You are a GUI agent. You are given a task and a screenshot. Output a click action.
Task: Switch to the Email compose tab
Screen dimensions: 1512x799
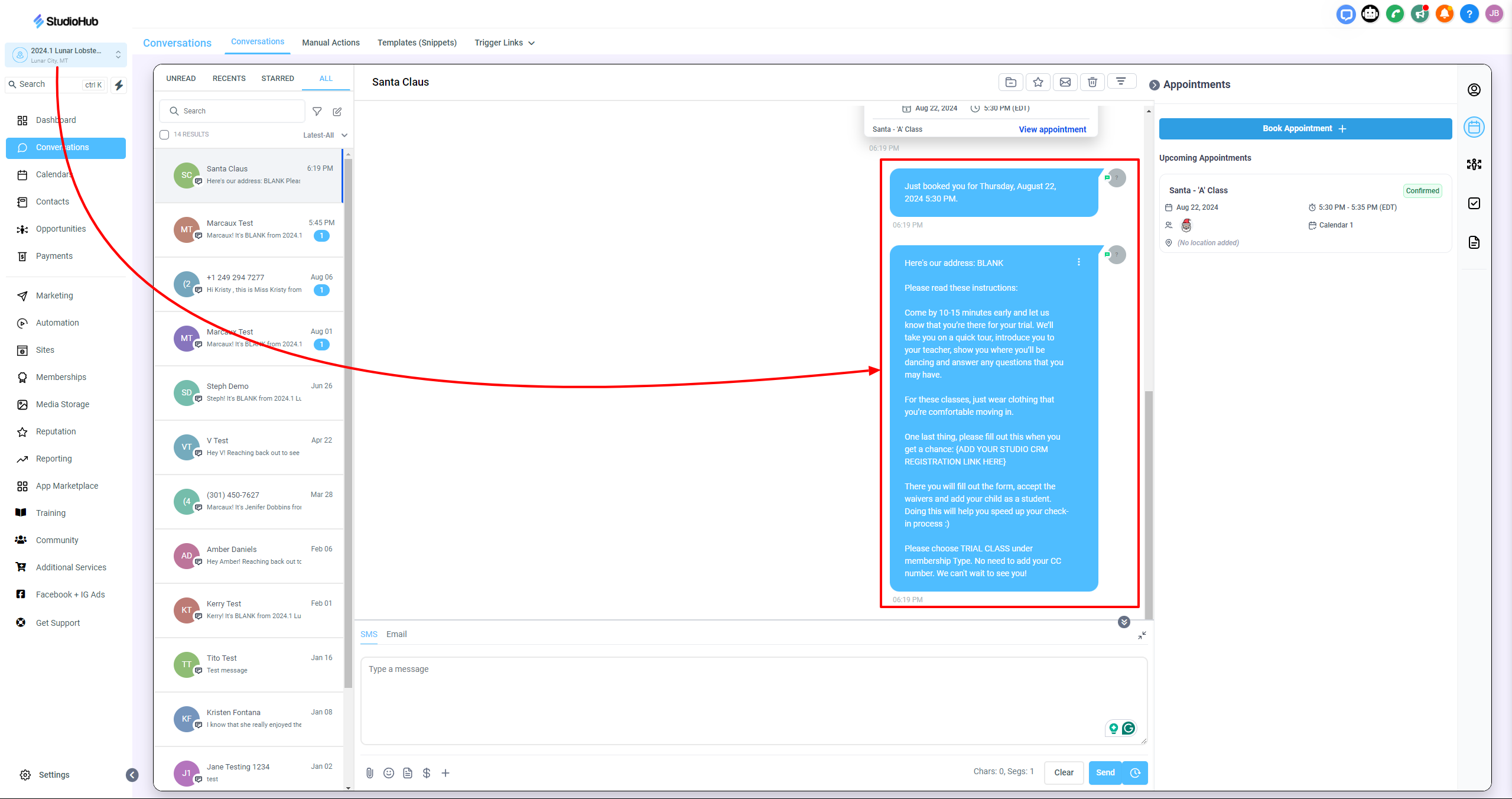pos(396,634)
